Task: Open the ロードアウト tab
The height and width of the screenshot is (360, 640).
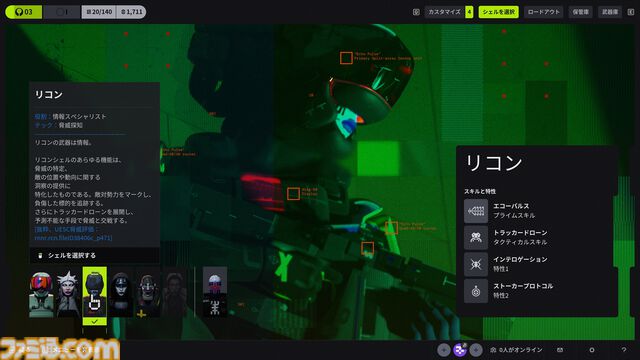Action: point(543,12)
